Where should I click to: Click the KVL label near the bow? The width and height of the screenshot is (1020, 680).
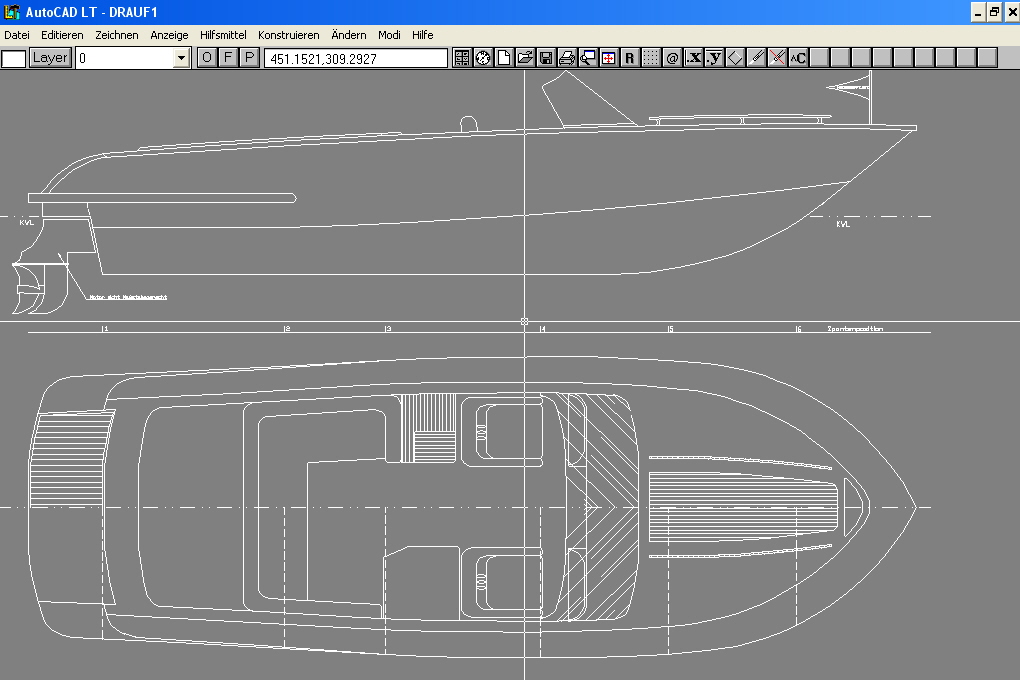tap(842, 224)
